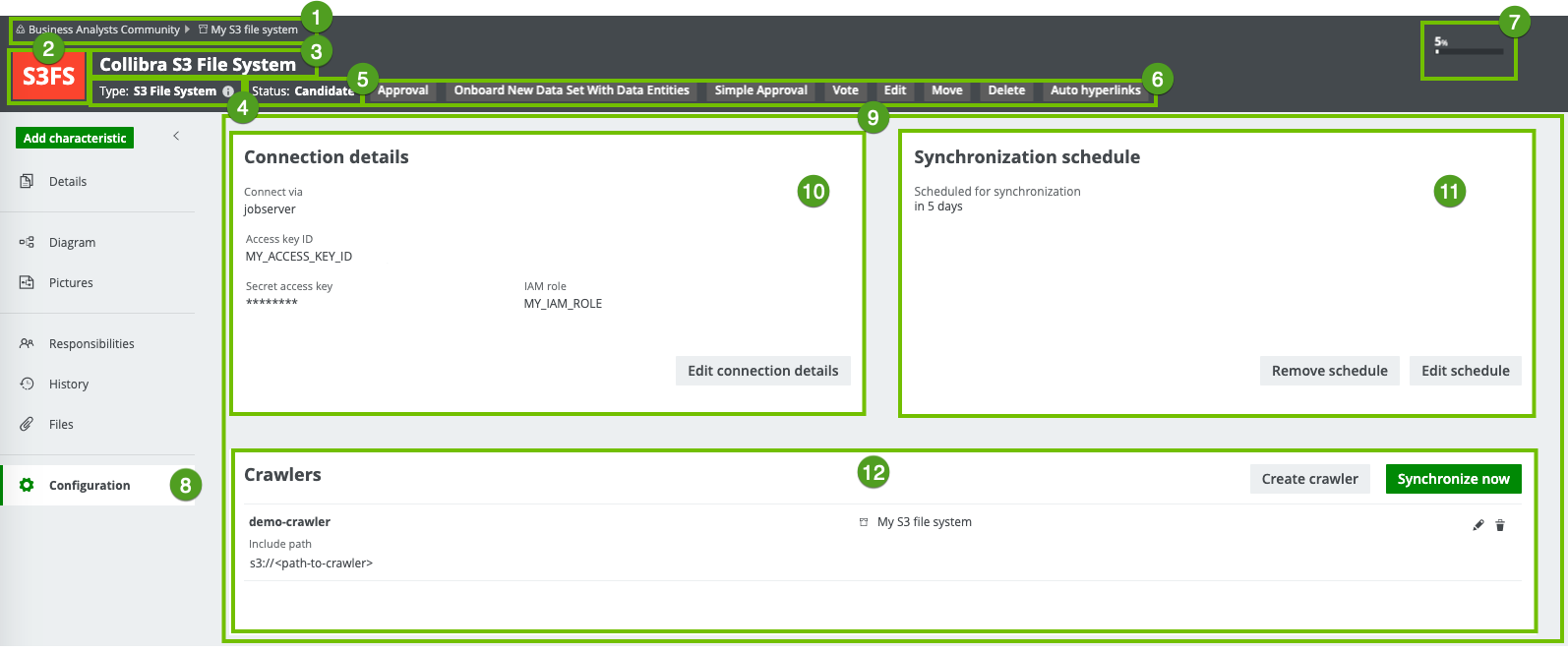The width and height of the screenshot is (1568, 652).
Task: Collapse the sidebar using the chevron arrow
Action: click(x=176, y=136)
